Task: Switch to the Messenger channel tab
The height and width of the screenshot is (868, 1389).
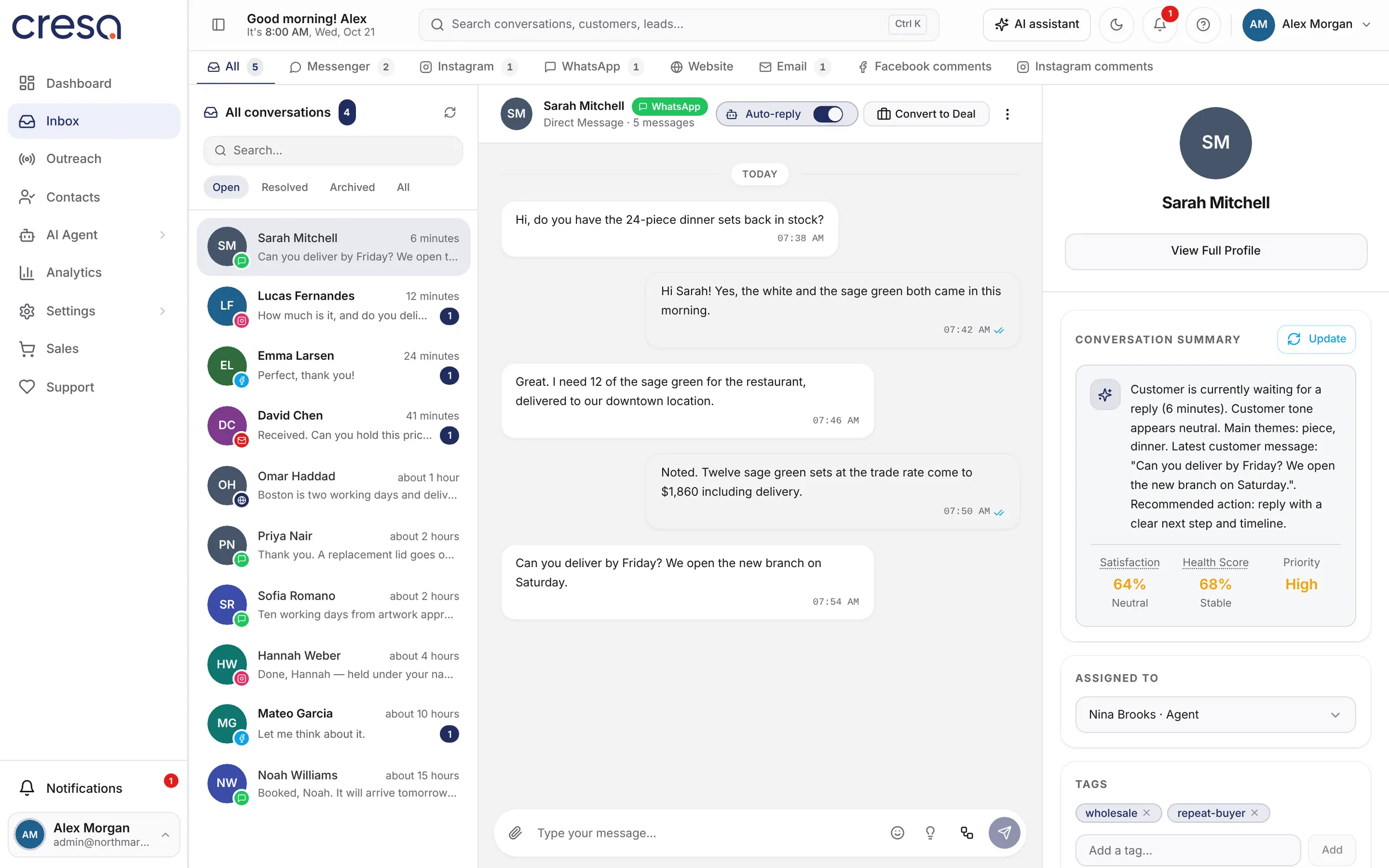Action: point(341,67)
